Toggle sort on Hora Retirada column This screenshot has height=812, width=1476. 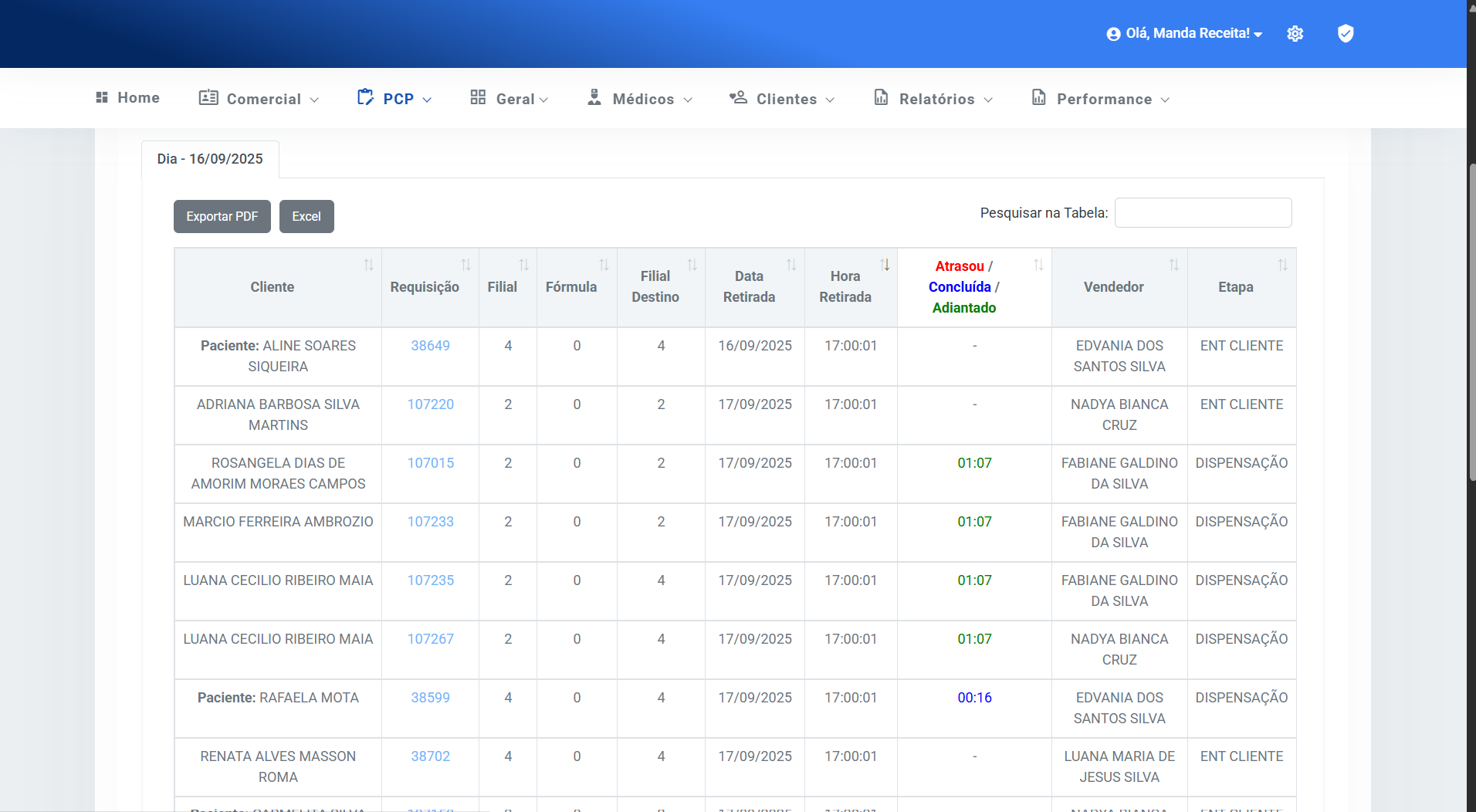885,266
